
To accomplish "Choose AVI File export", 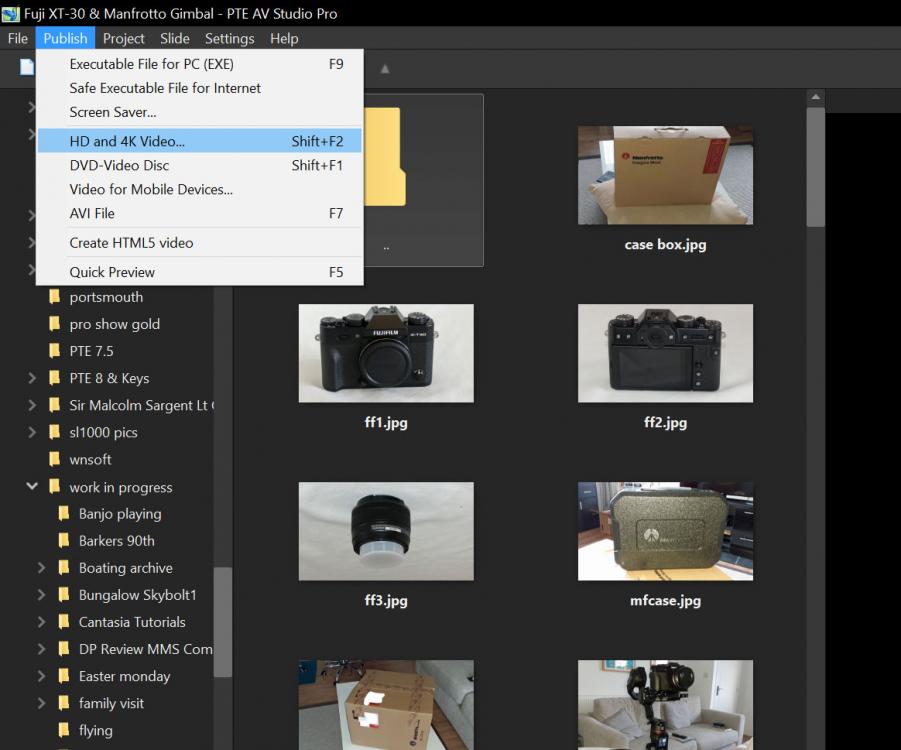I will click(x=199, y=213).
